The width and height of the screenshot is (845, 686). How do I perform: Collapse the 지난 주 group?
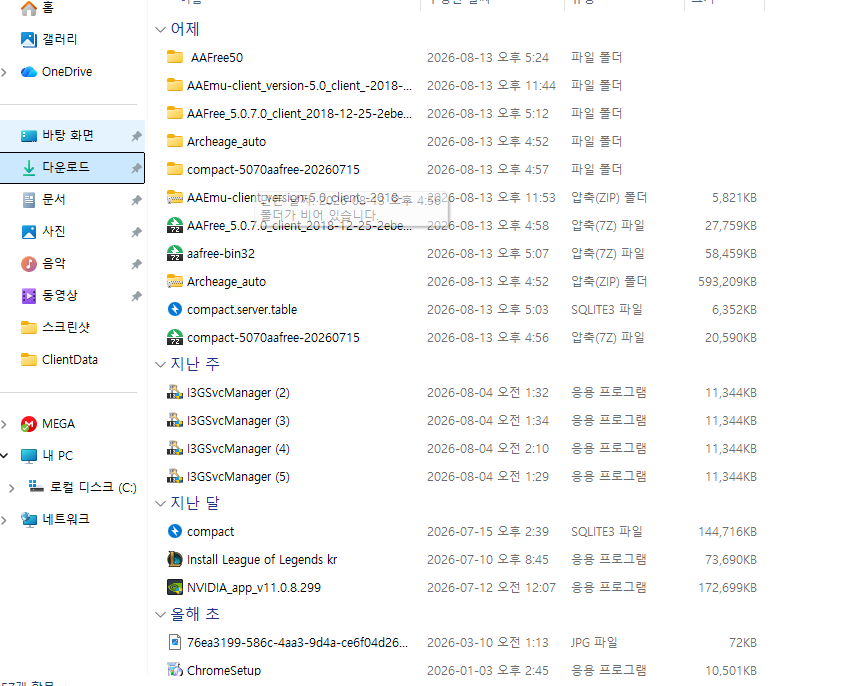pyautogui.click(x=160, y=364)
